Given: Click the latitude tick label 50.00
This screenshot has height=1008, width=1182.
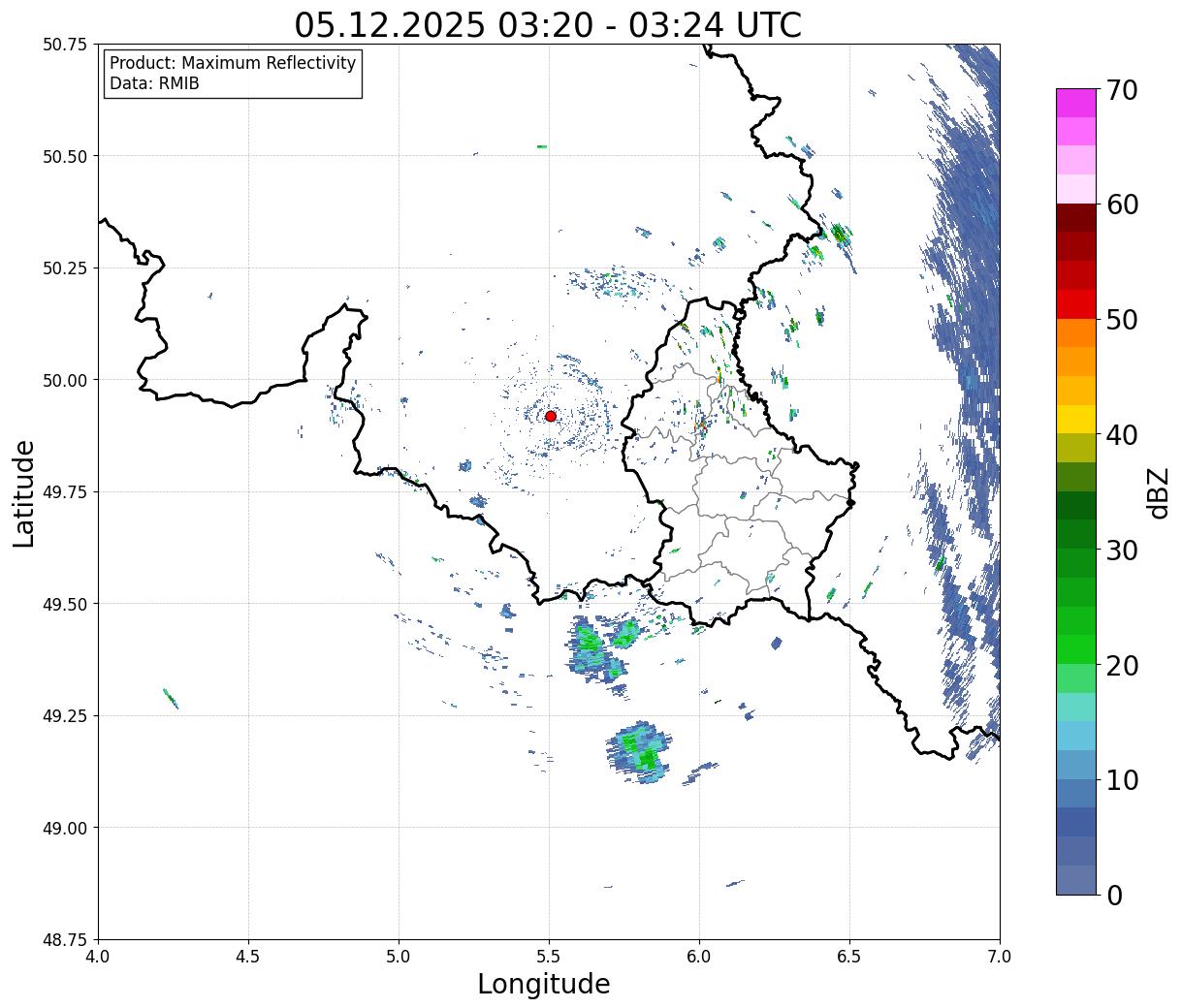Looking at the screenshot, I should [x=65, y=380].
